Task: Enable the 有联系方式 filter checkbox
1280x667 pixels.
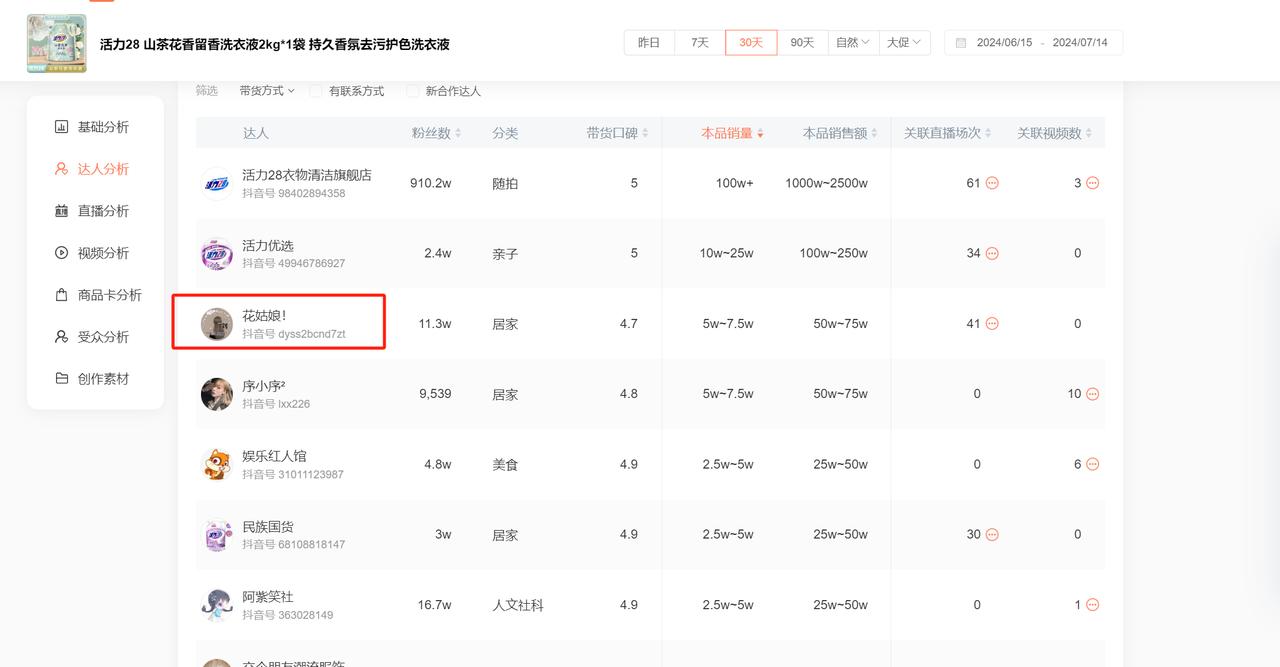Action: pos(316,90)
